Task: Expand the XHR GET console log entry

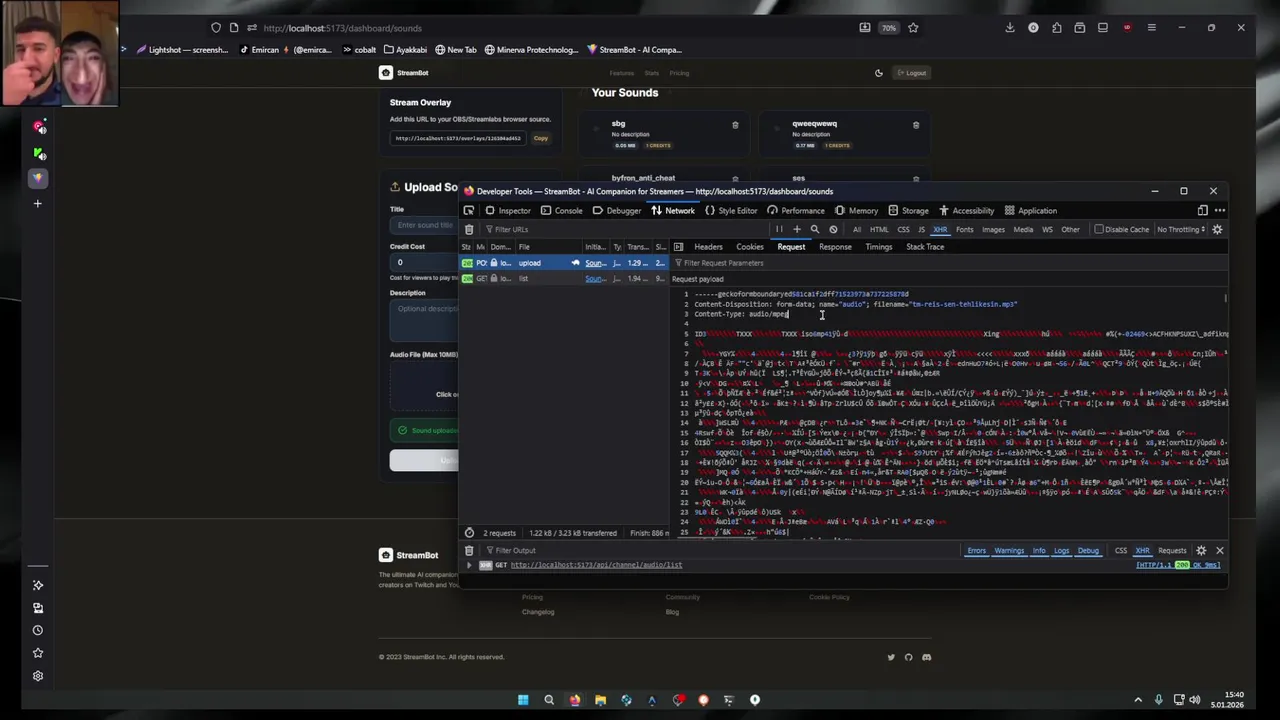Action: click(469, 565)
